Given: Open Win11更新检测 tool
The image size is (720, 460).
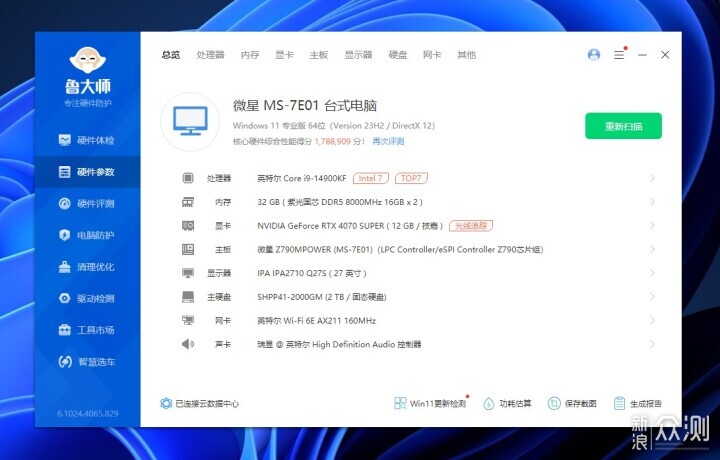Looking at the screenshot, I should 430,404.
